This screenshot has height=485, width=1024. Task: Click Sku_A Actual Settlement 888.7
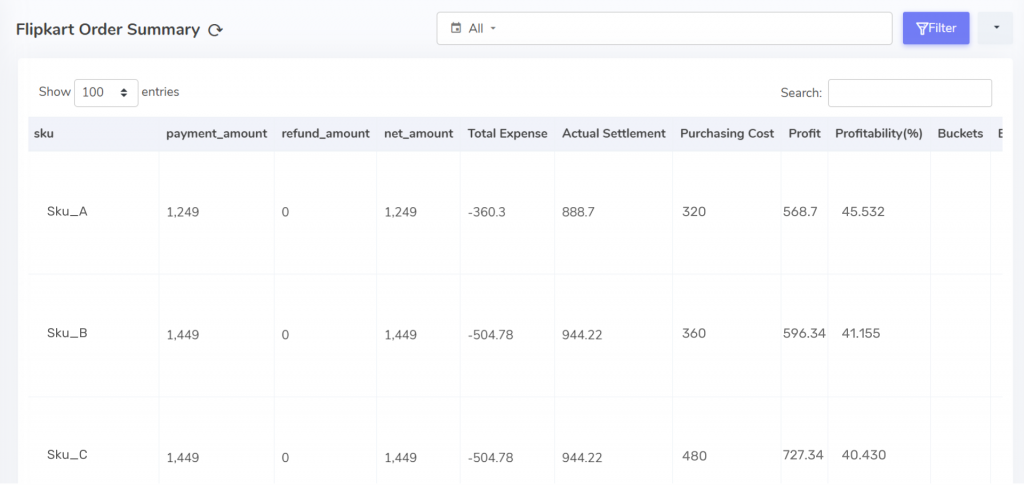pos(578,212)
